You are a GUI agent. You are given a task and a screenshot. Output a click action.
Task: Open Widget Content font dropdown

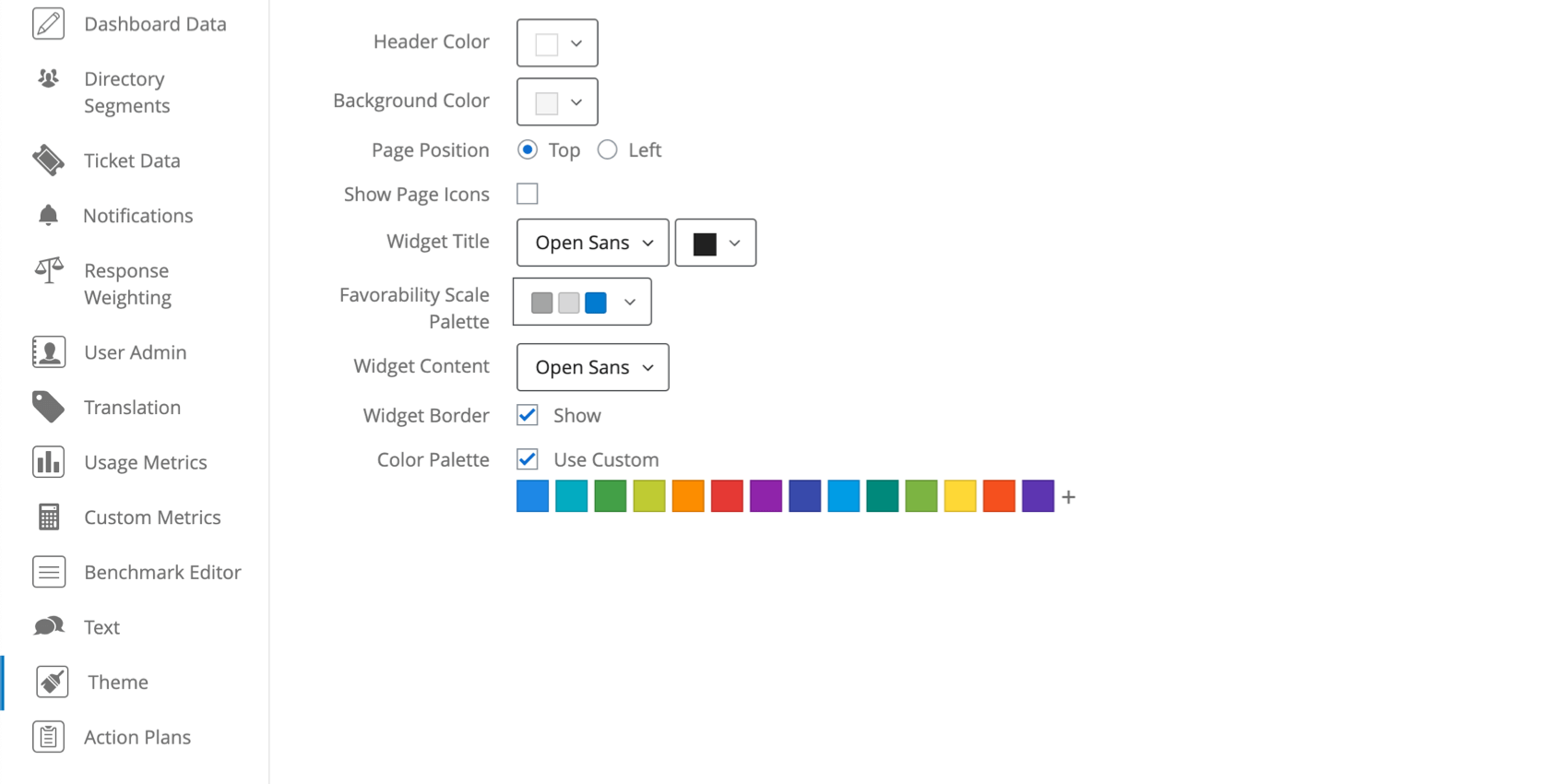pyautogui.click(x=592, y=367)
